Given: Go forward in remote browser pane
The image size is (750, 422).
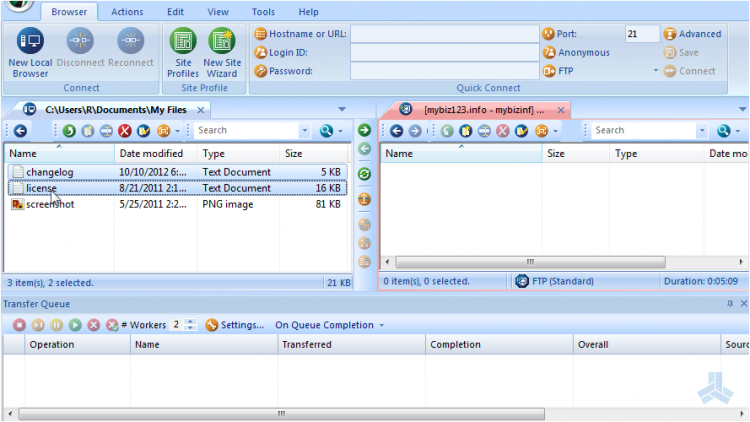Looking at the screenshot, I should pyautogui.click(x=415, y=131).
